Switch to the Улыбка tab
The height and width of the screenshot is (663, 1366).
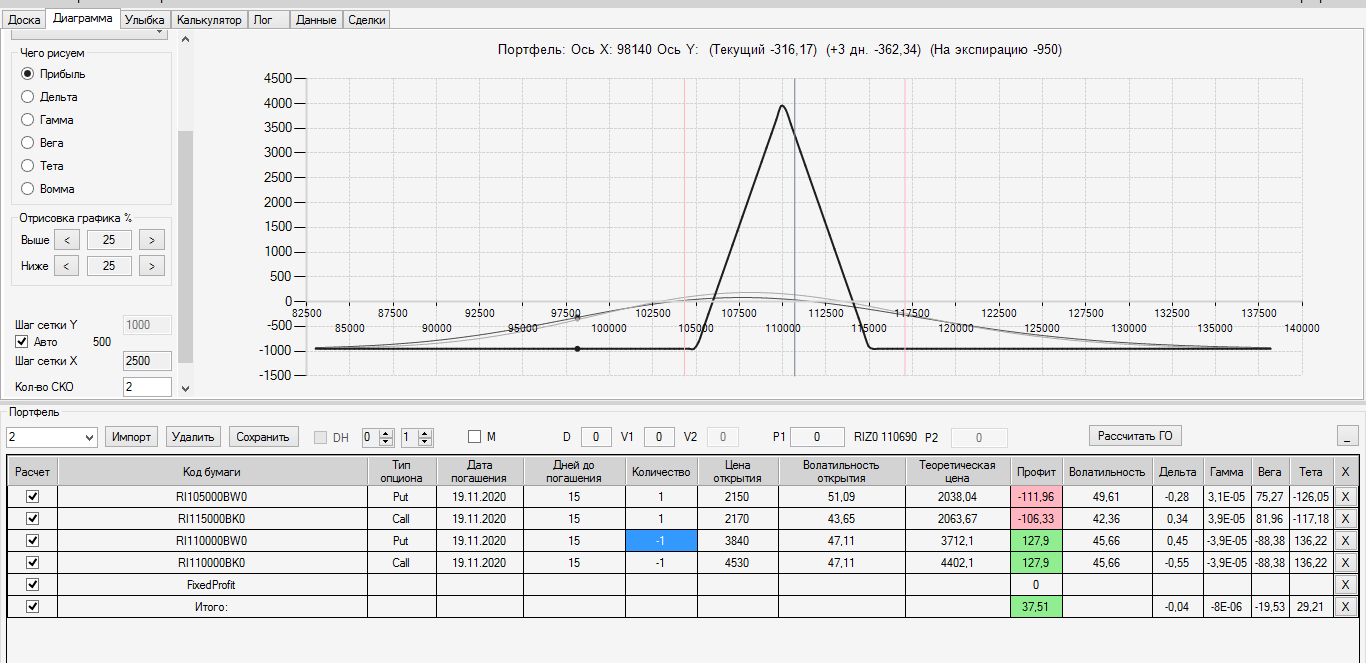(x=145, y=19)
